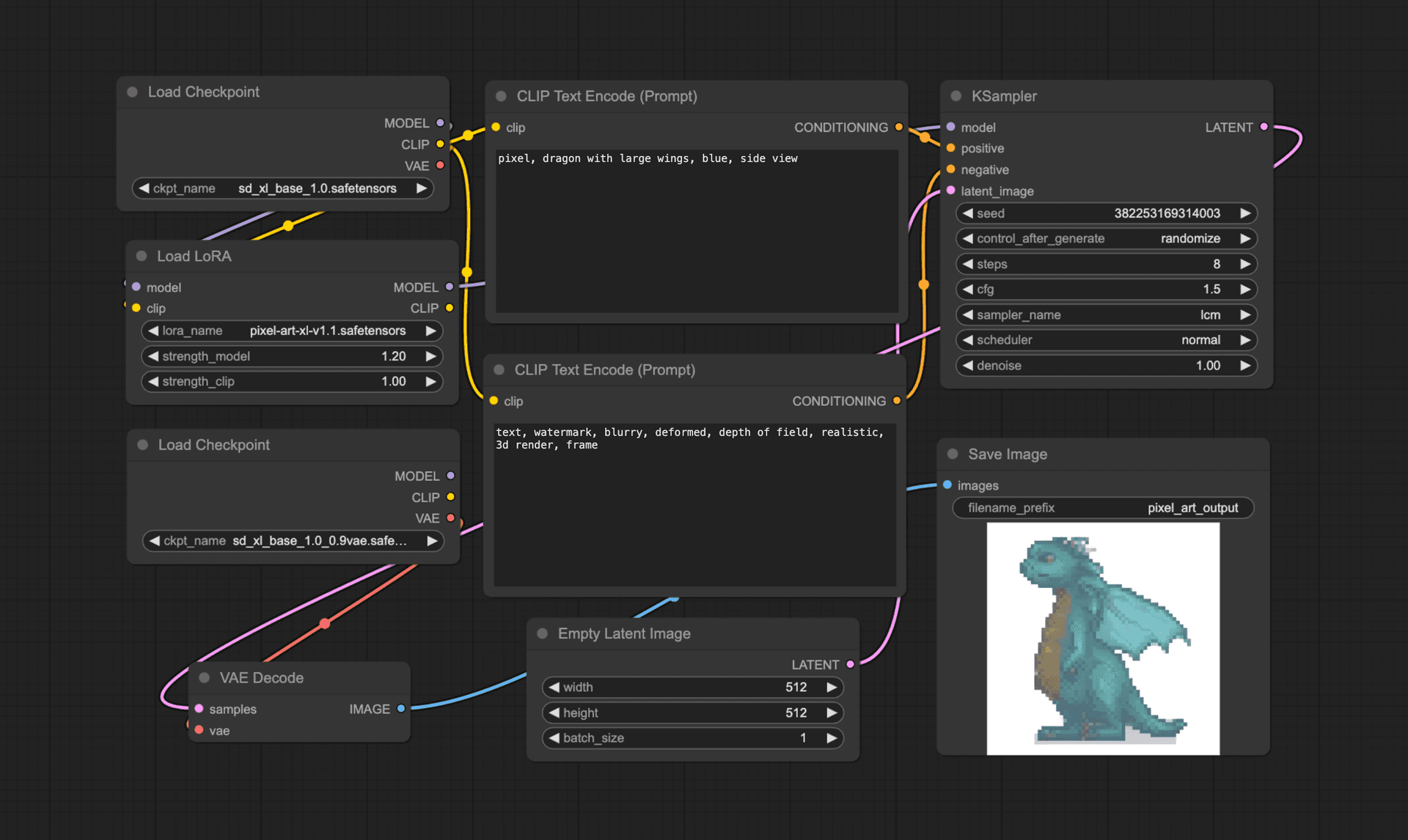Collapse the negative CLIP Text Encode node dot
Image resolution: width=1408 pixels, height=840 pixels.
pos(499,369)
